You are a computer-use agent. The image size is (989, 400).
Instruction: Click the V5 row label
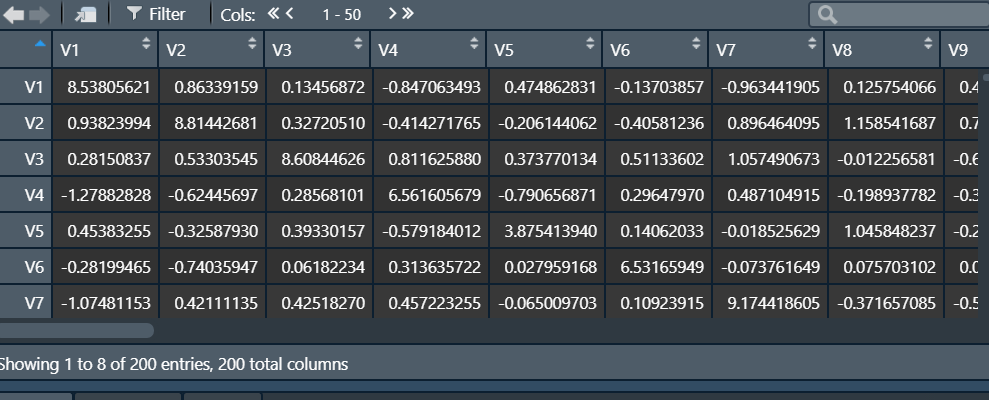[x=35, y=231]
